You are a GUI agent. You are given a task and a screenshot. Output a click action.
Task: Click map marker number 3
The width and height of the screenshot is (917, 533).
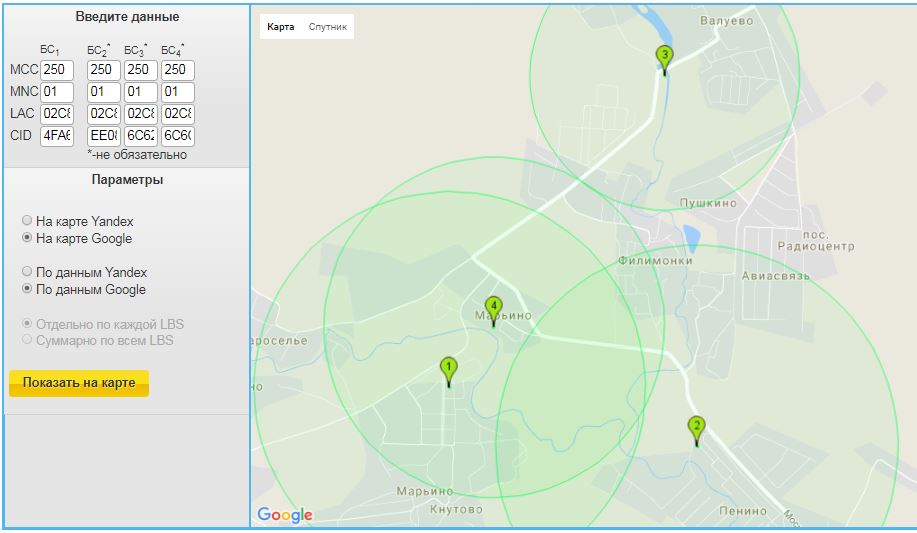click(664, 58)
